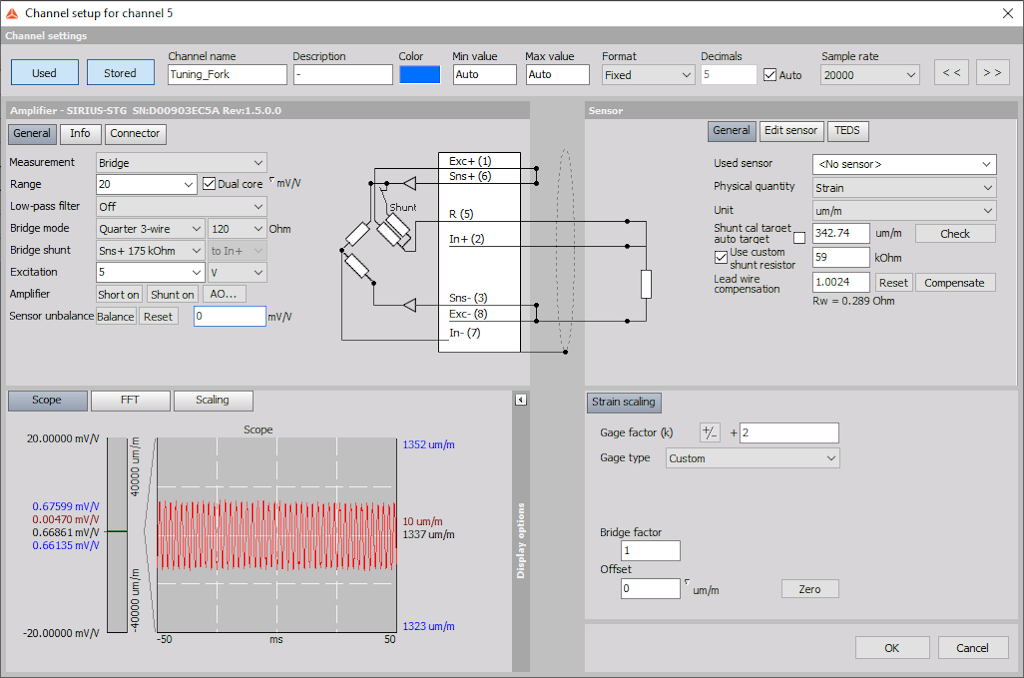
Task: Toggle gage factor sign with +/- button
Action: [709, 432]
